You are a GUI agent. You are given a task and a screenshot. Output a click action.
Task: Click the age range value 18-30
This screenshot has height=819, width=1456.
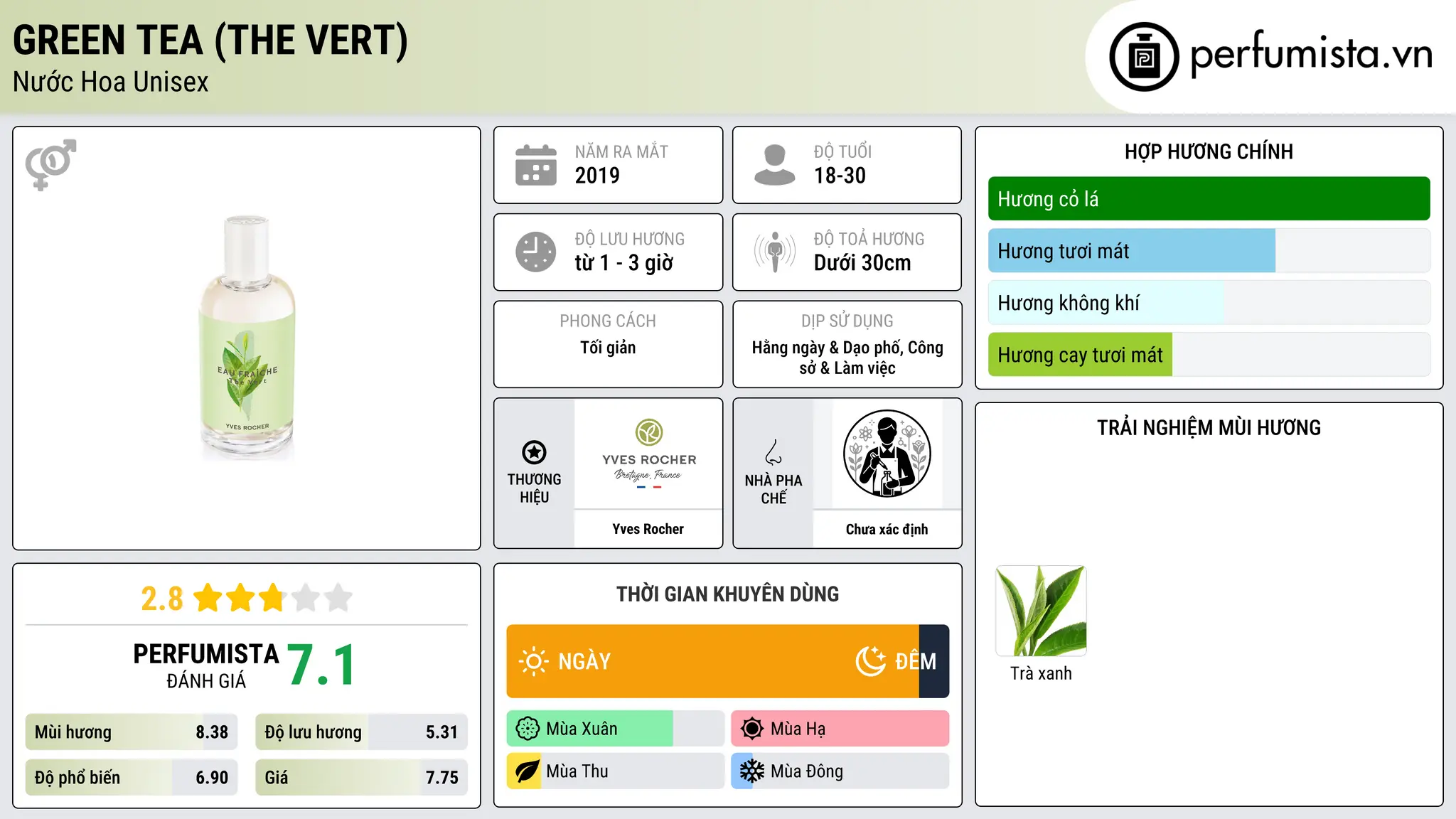pos(840,176)
